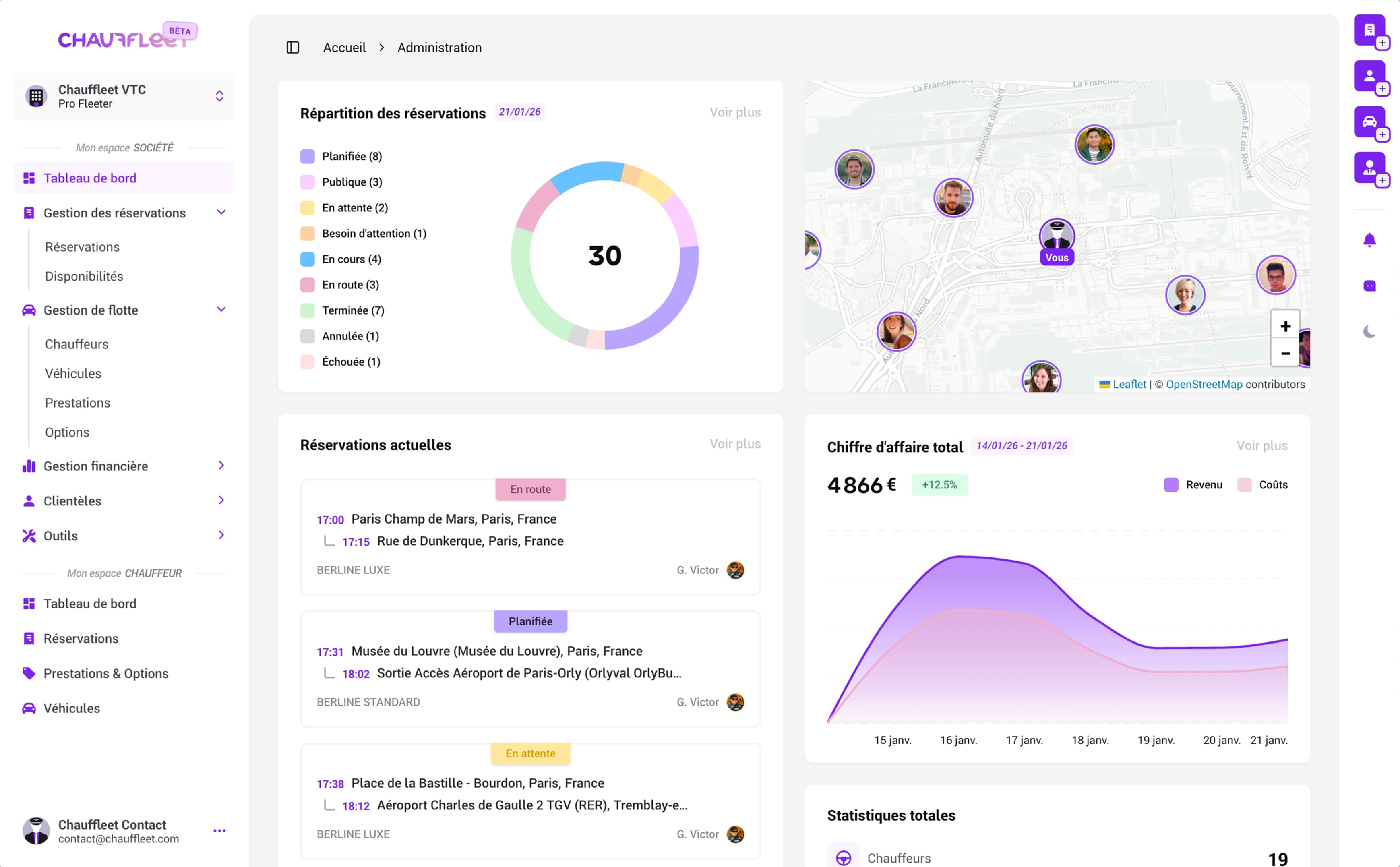Screen dimensions: 1400x867
Task: Click Voir plus on Réservations actuelles
Action: click(735, 443)
